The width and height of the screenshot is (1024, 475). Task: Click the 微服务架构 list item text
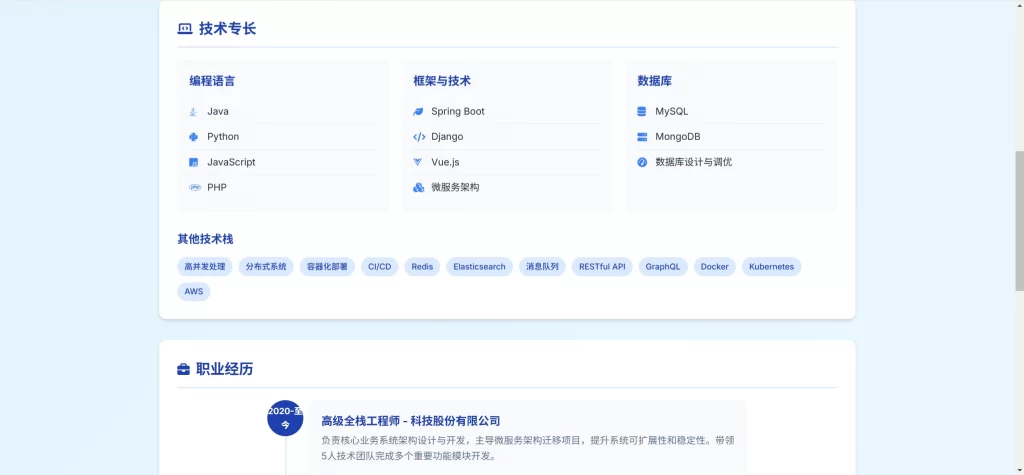pyautogui.click(x=455, y=188)
